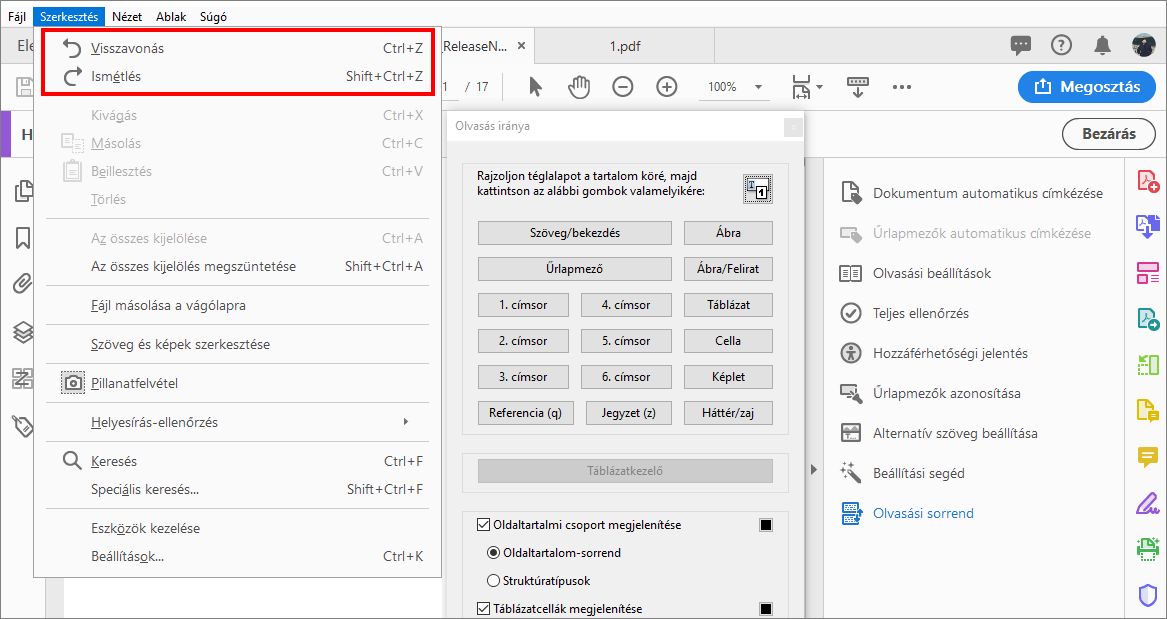Click the Háttér/zaj button
The image size is (1167, 619).
[x=728, y=413]
